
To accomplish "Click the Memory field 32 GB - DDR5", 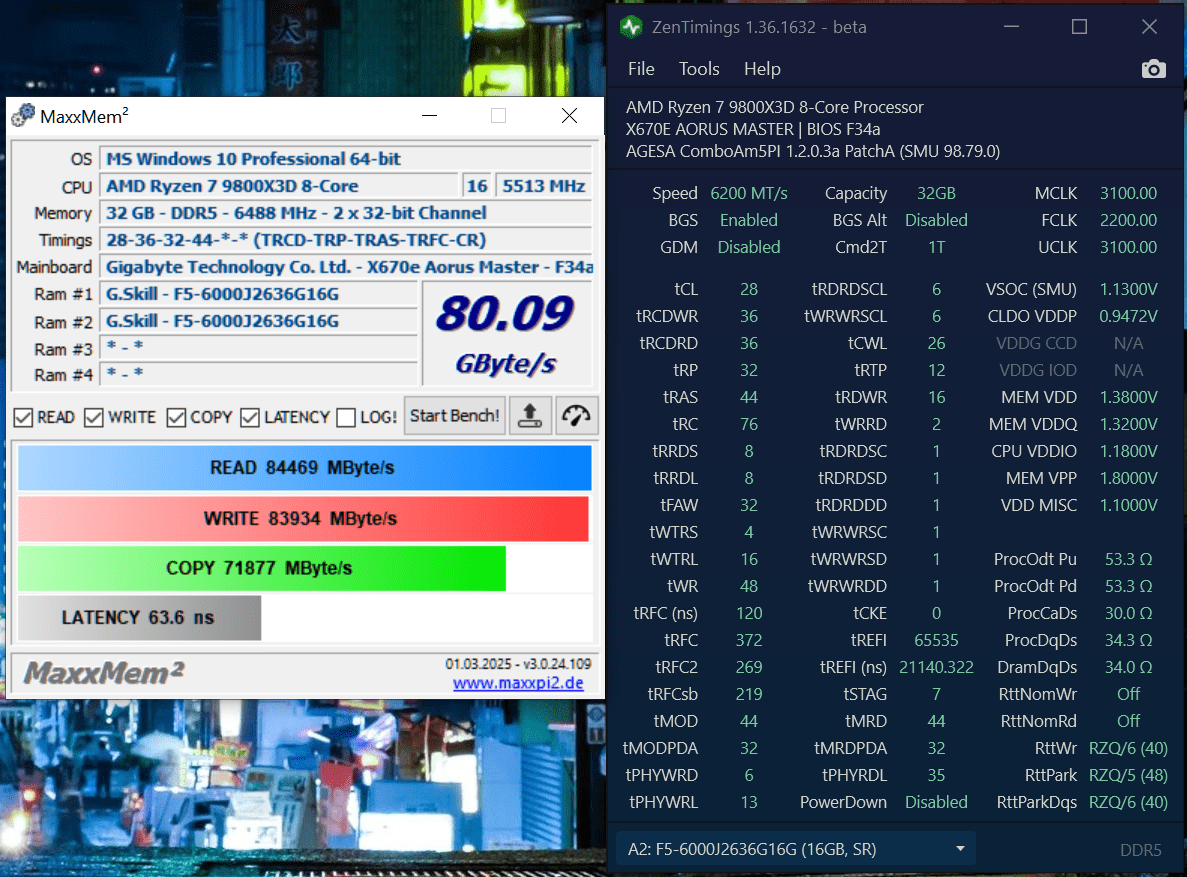I will [x=345, y=213].
